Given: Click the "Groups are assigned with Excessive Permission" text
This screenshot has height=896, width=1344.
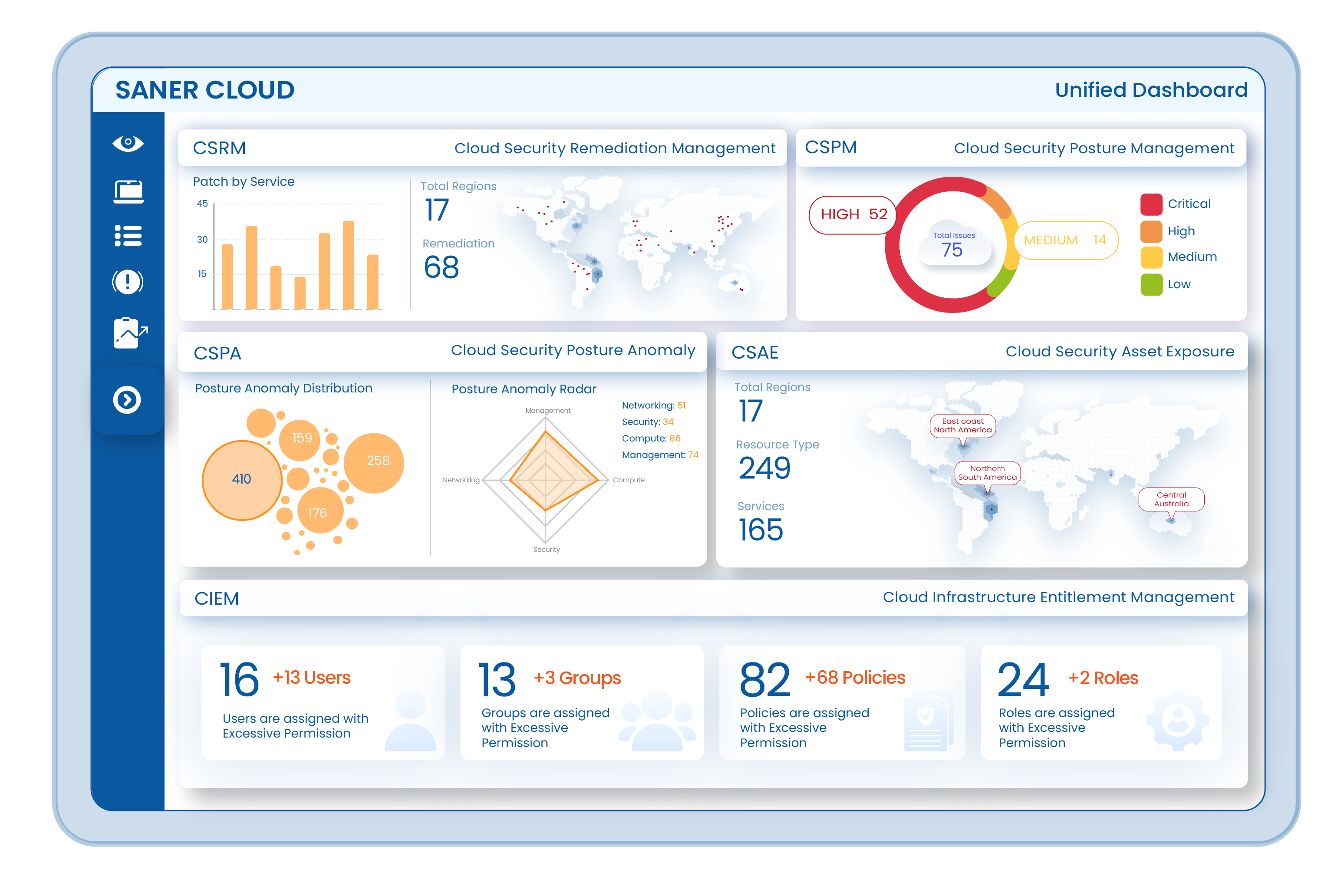Looking at the screenshot, I should pos(545,728).
